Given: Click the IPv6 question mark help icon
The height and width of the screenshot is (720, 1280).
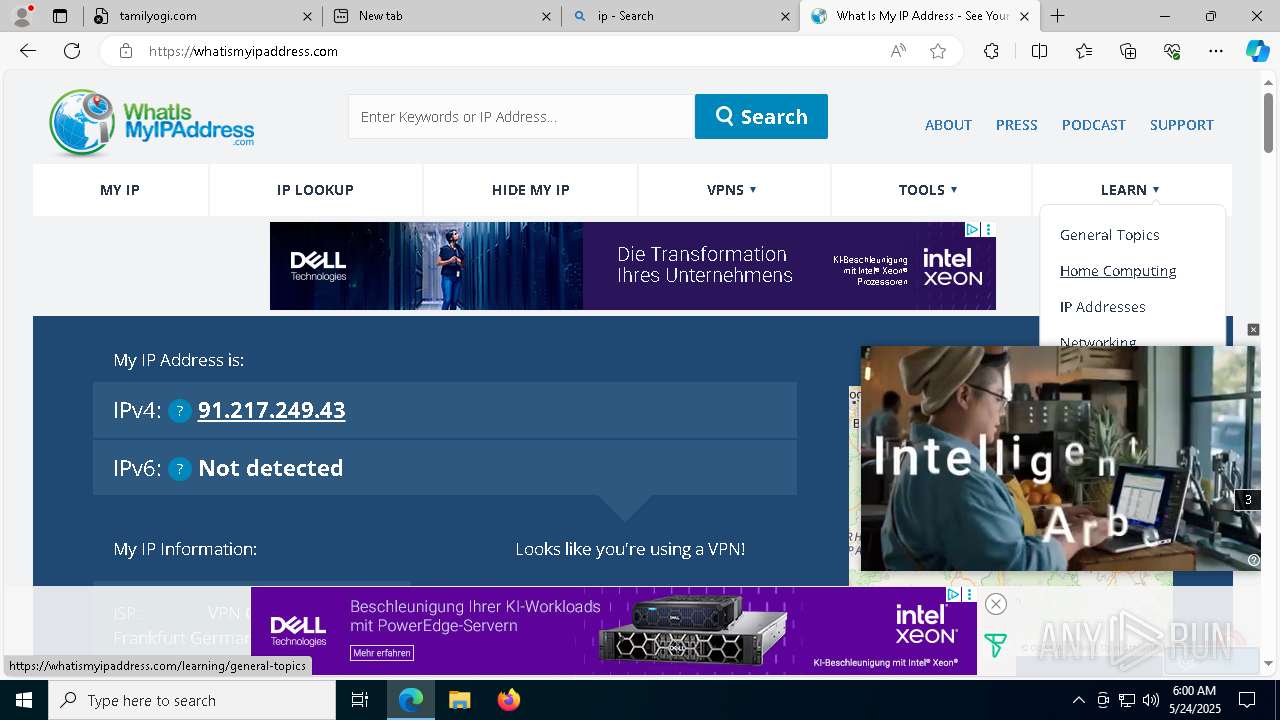Looking at the screenshot, I should pyautogui.click(x=180, y=469).
